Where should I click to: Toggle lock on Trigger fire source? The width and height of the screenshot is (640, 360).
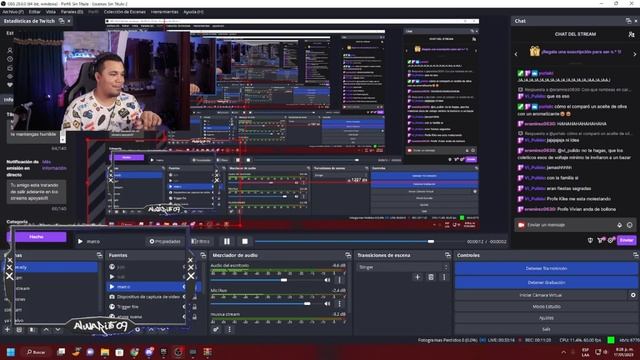point(195,307)
